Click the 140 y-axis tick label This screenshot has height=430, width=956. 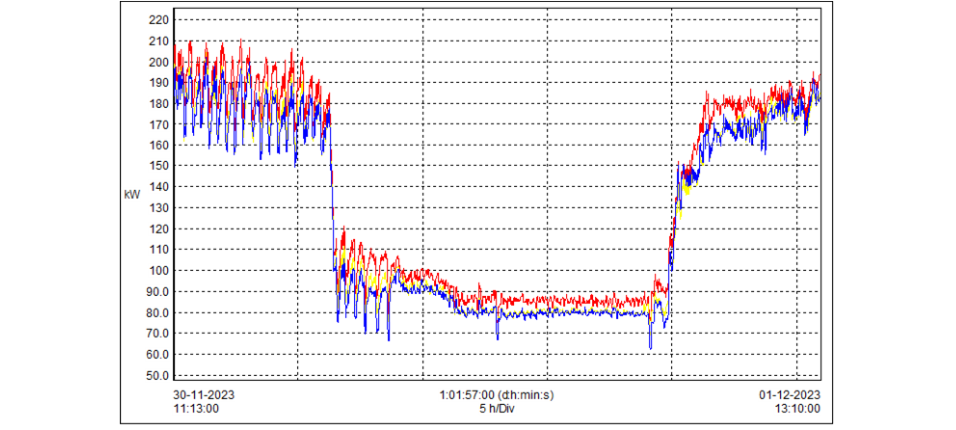coord(157,187)
